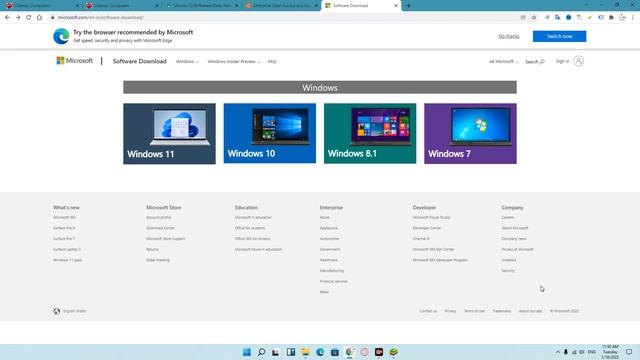The height and width of the screenshot is (360, 640).
Task: Open the Microsoft Store Support footer link
Action: point(166,239)
